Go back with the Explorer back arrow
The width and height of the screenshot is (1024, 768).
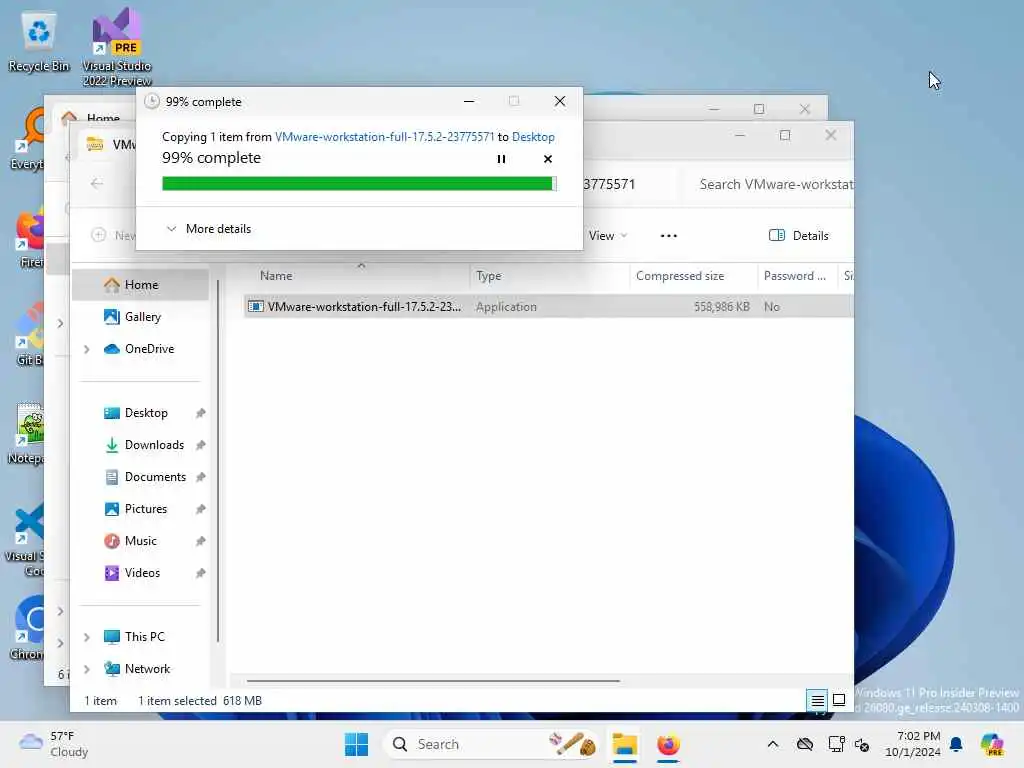tap(97, 184)
